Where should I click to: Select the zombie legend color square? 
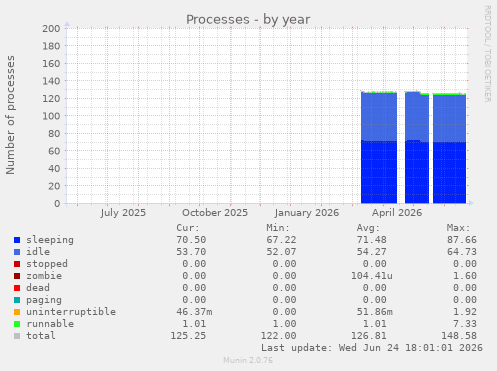(x=17, y=276)
